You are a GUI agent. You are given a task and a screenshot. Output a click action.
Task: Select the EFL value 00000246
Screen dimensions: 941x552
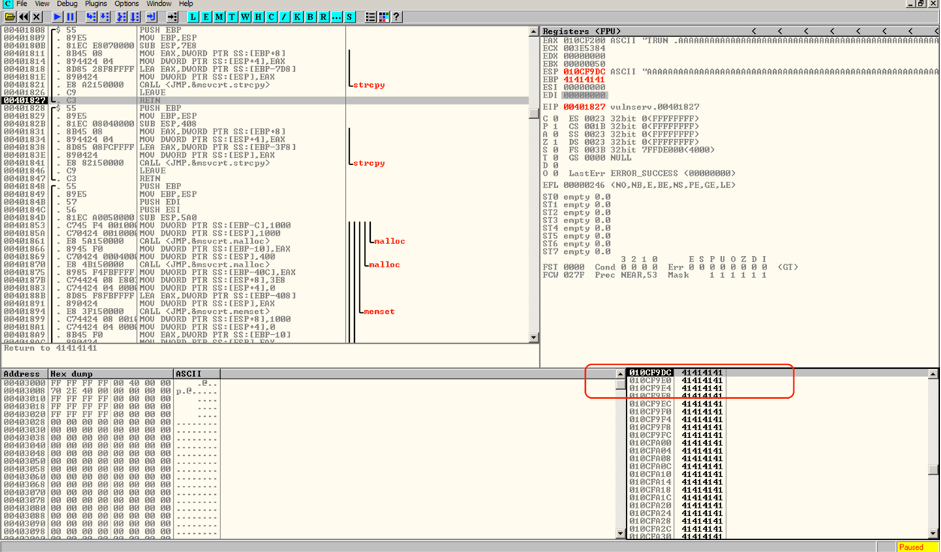point(584,185)
